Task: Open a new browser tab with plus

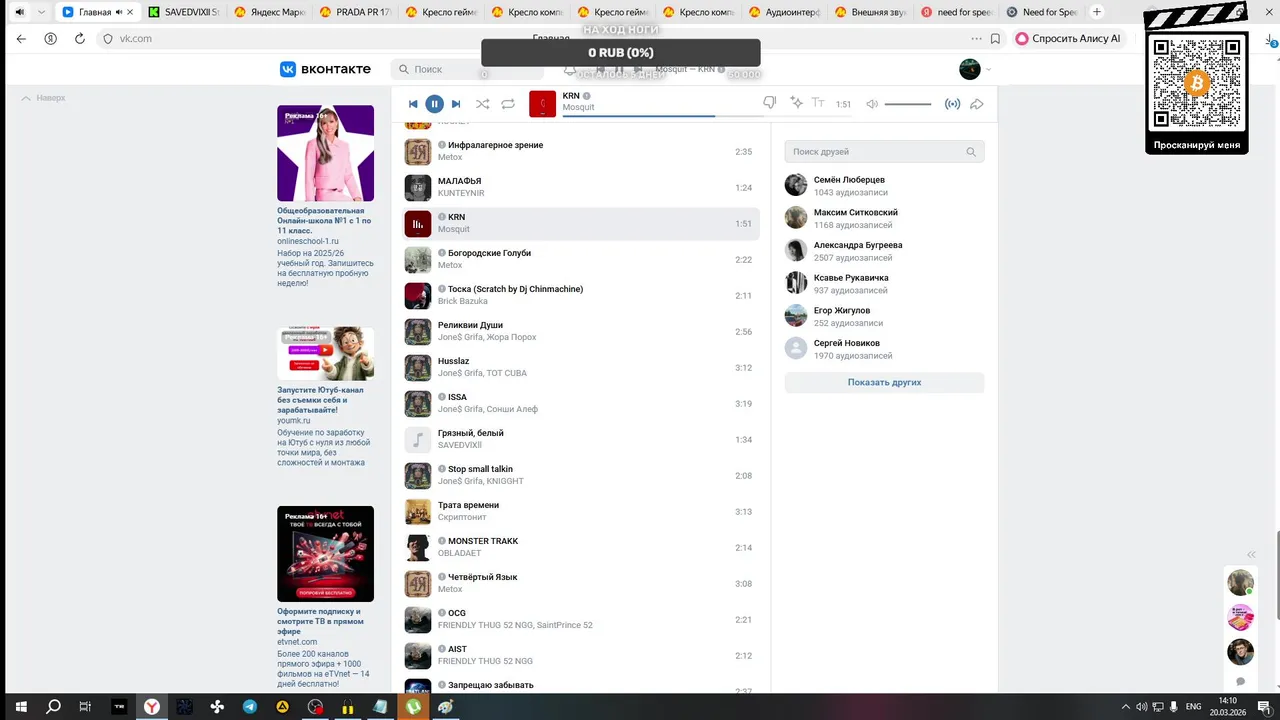Action: pyautogui.click(x=1097, y=12)
